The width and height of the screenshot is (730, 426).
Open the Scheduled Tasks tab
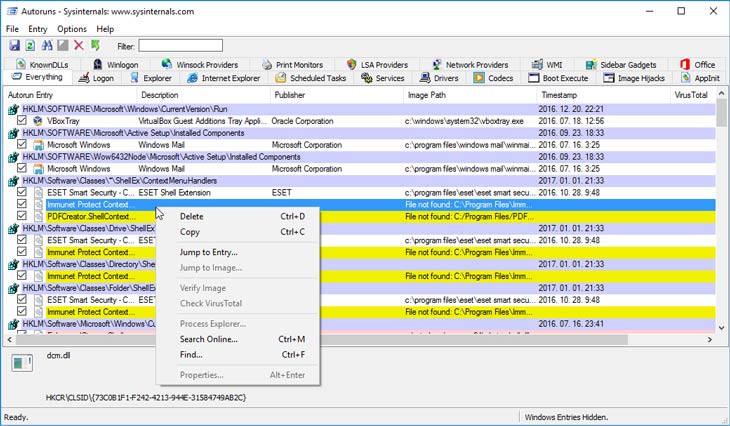click(x=311, y=78)
